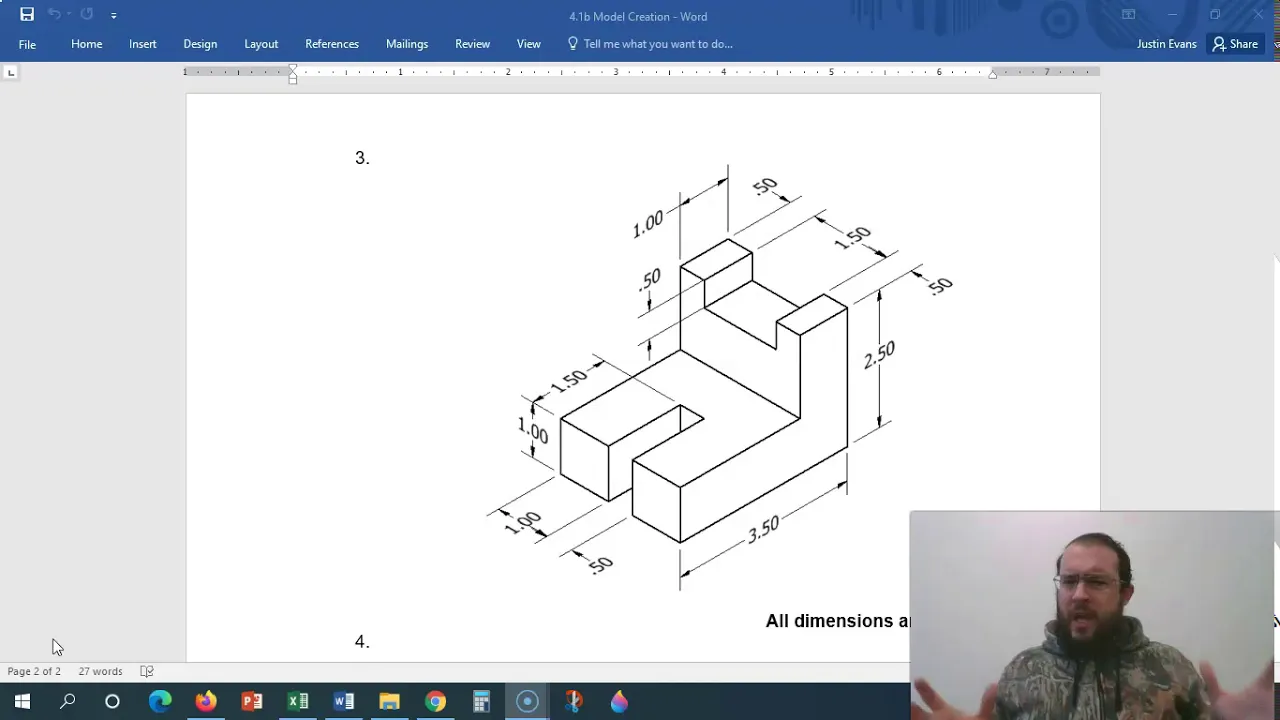The image size is (1280, 720).
Task: Open the red flame app icon on taskbar
Action: coord(573,701)
